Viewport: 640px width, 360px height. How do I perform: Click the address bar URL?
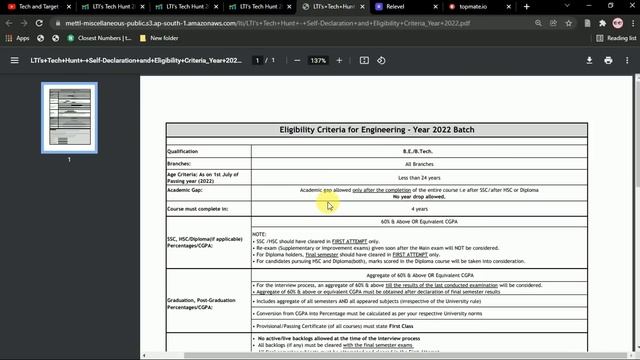click(267, 23)
